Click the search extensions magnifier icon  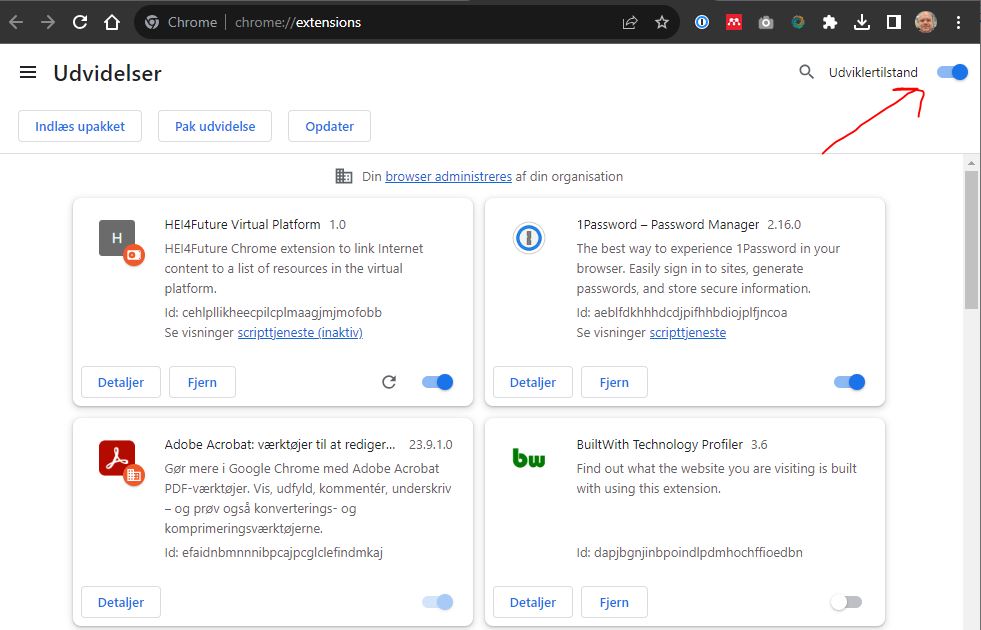coord(806,72)
